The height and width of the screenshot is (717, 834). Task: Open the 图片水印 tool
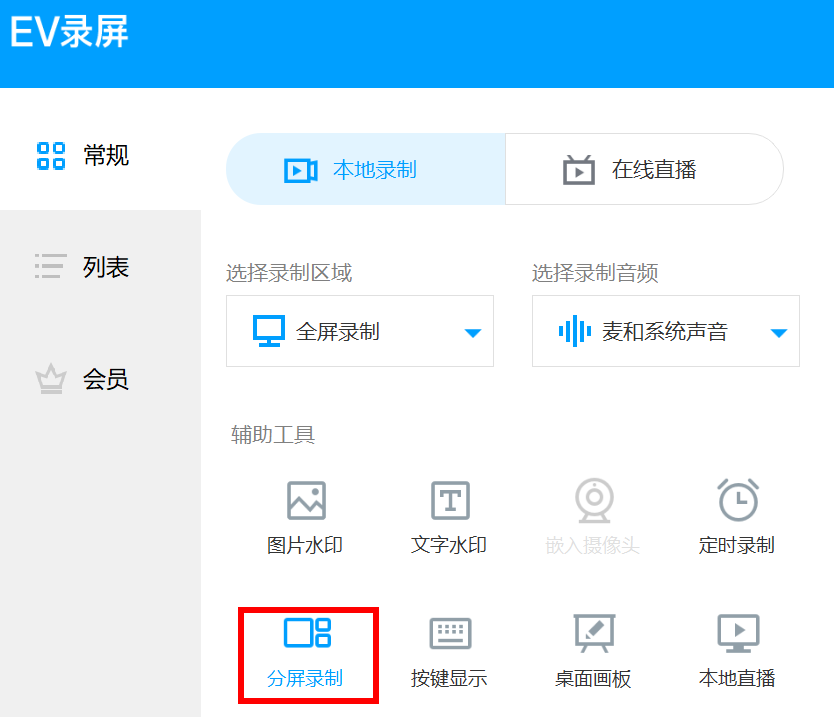point(305,518)
